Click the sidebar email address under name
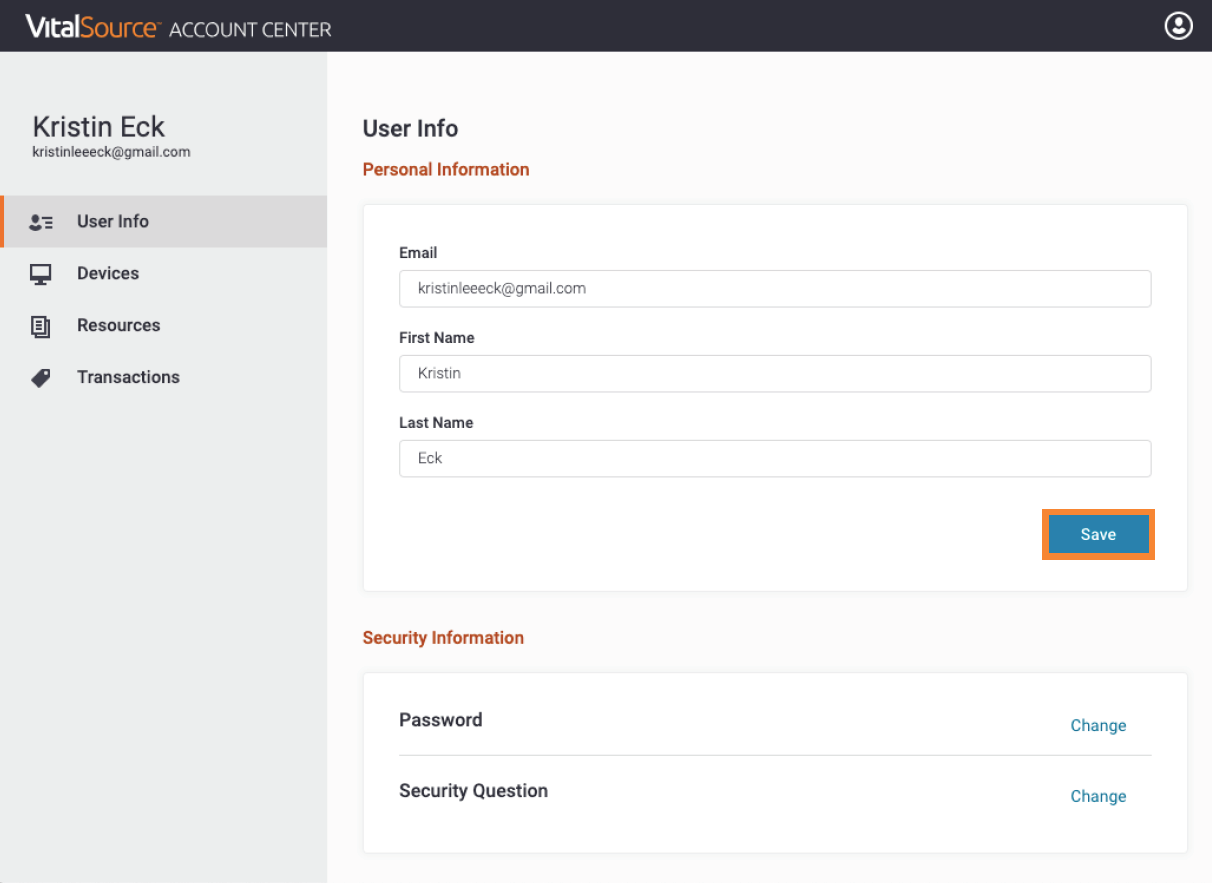Image resolution: width=1212 pixels, height=883 pixels. (x=111, y=153)
